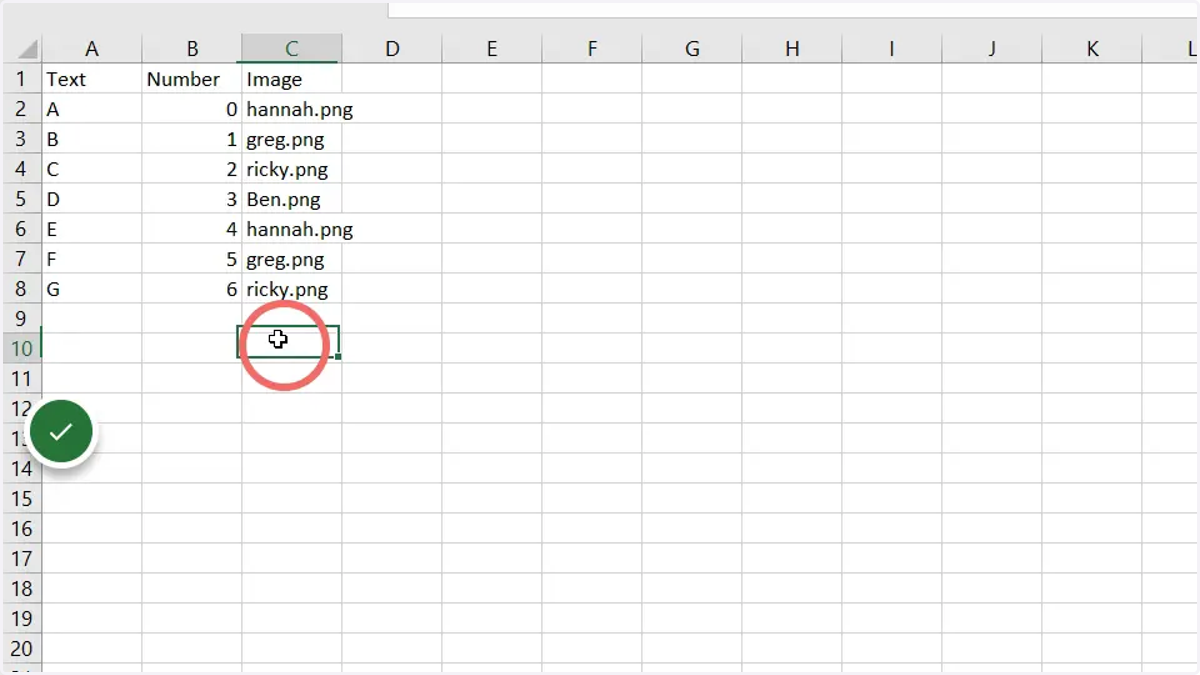
Task: Select column H header
Action: [792, 48]
